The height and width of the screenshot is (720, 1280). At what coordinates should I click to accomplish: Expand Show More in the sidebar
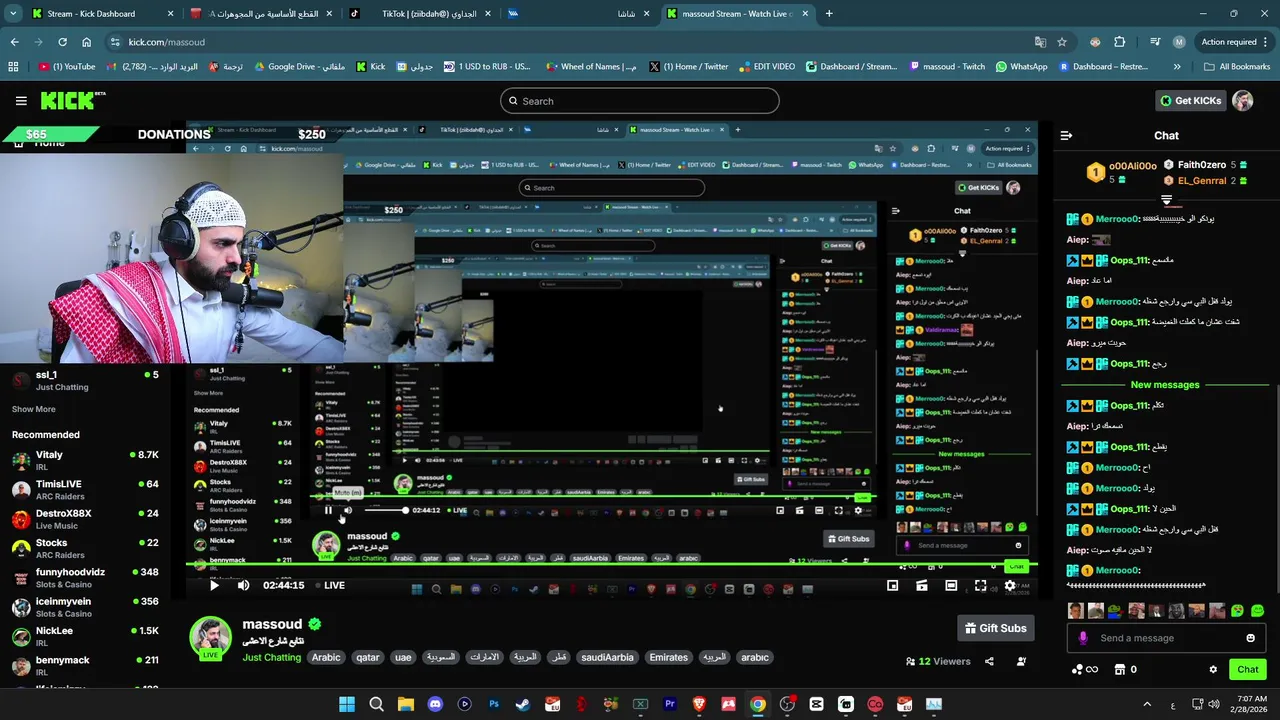click(33, 409)
